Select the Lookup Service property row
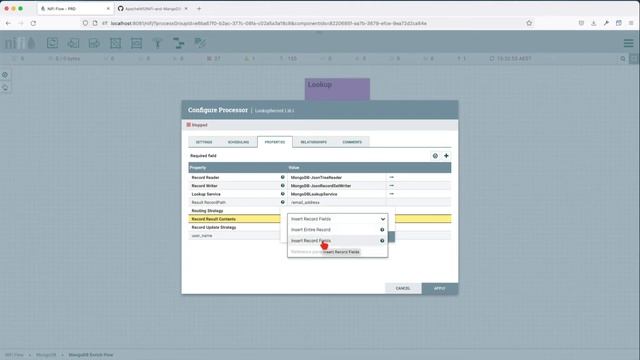The height and width of the screenshot is (360, 640). click(x=320, y=194)
